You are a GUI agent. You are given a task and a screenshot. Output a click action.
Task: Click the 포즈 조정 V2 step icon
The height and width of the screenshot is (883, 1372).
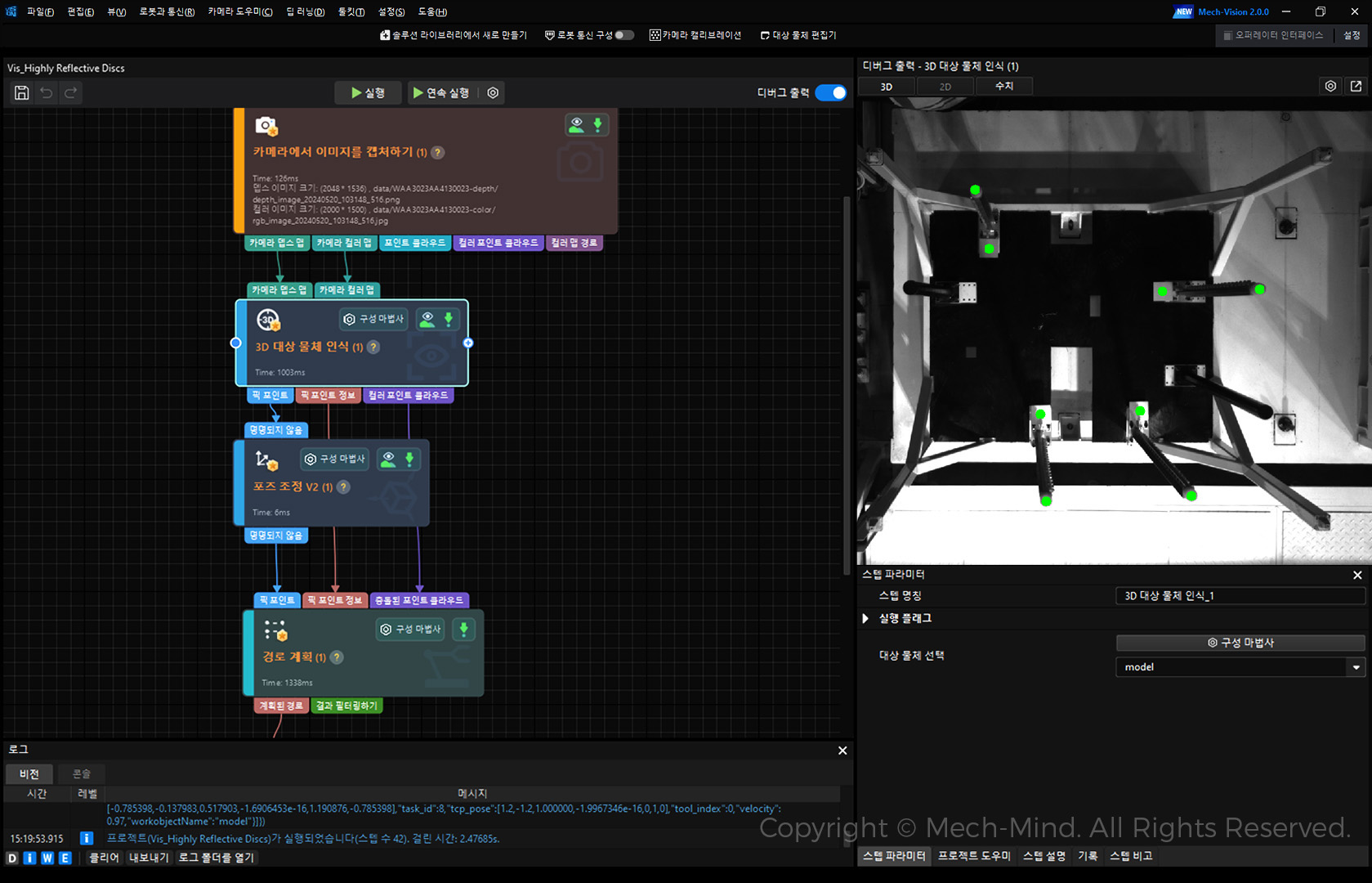click(266, 460)
